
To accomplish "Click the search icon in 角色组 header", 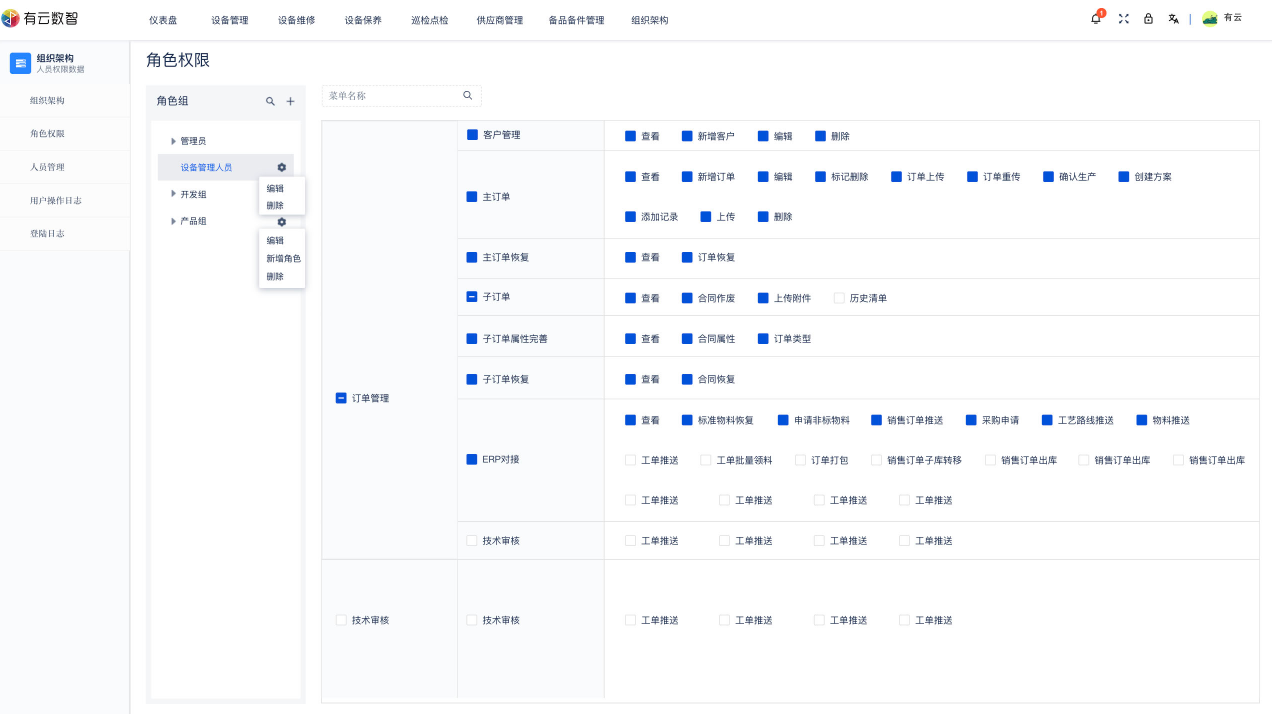I will tap(270, 101).
